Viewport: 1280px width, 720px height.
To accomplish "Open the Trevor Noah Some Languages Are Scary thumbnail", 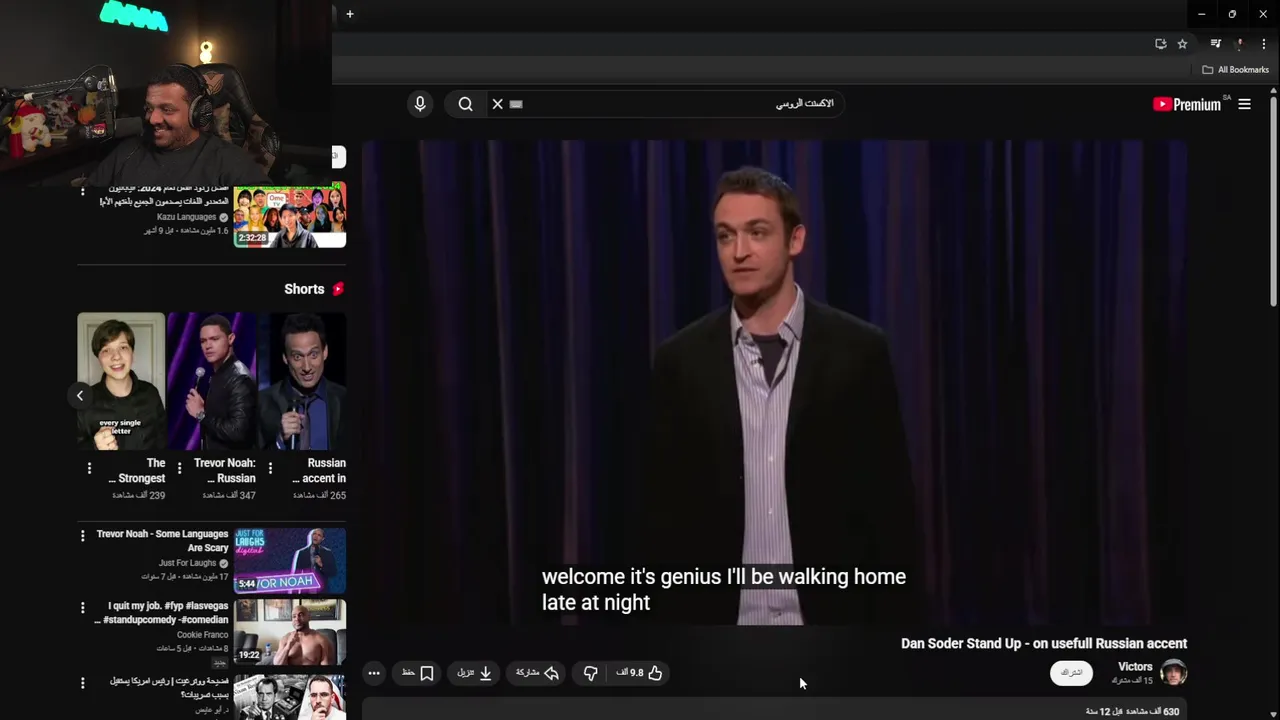I will tap(290, 560).
